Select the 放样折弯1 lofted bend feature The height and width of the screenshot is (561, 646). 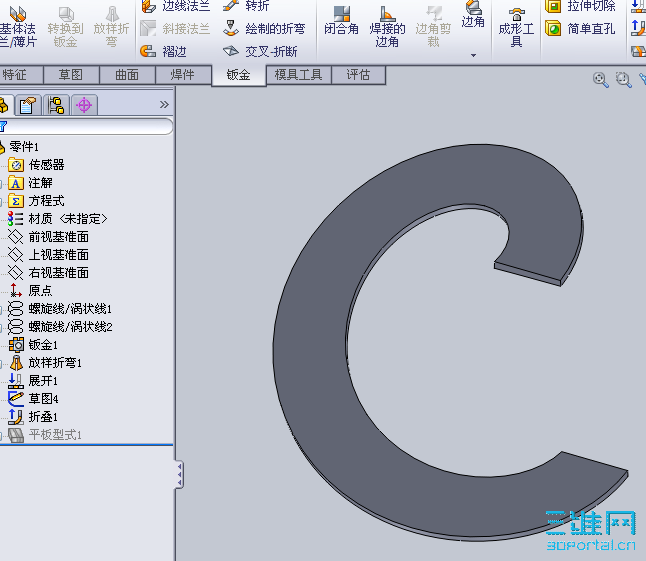click(45, 363)
